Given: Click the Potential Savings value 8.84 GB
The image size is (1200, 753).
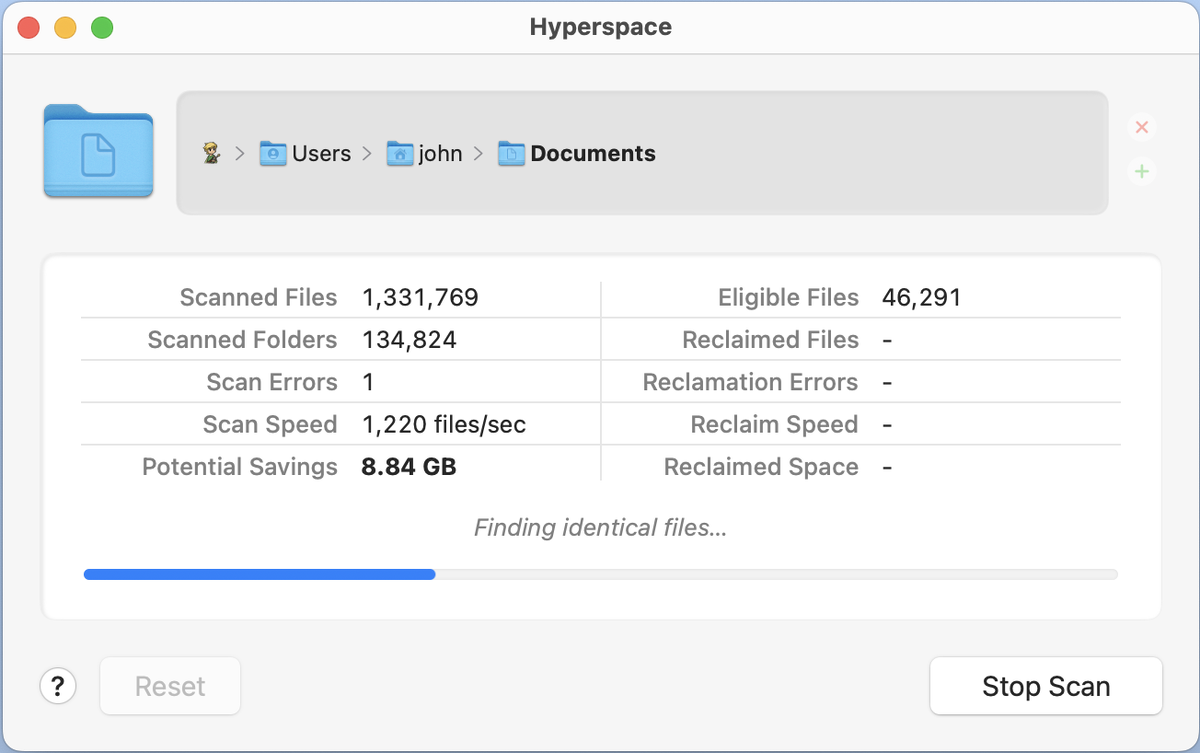Looking at the screenshot, I should [x=408, y=466].
